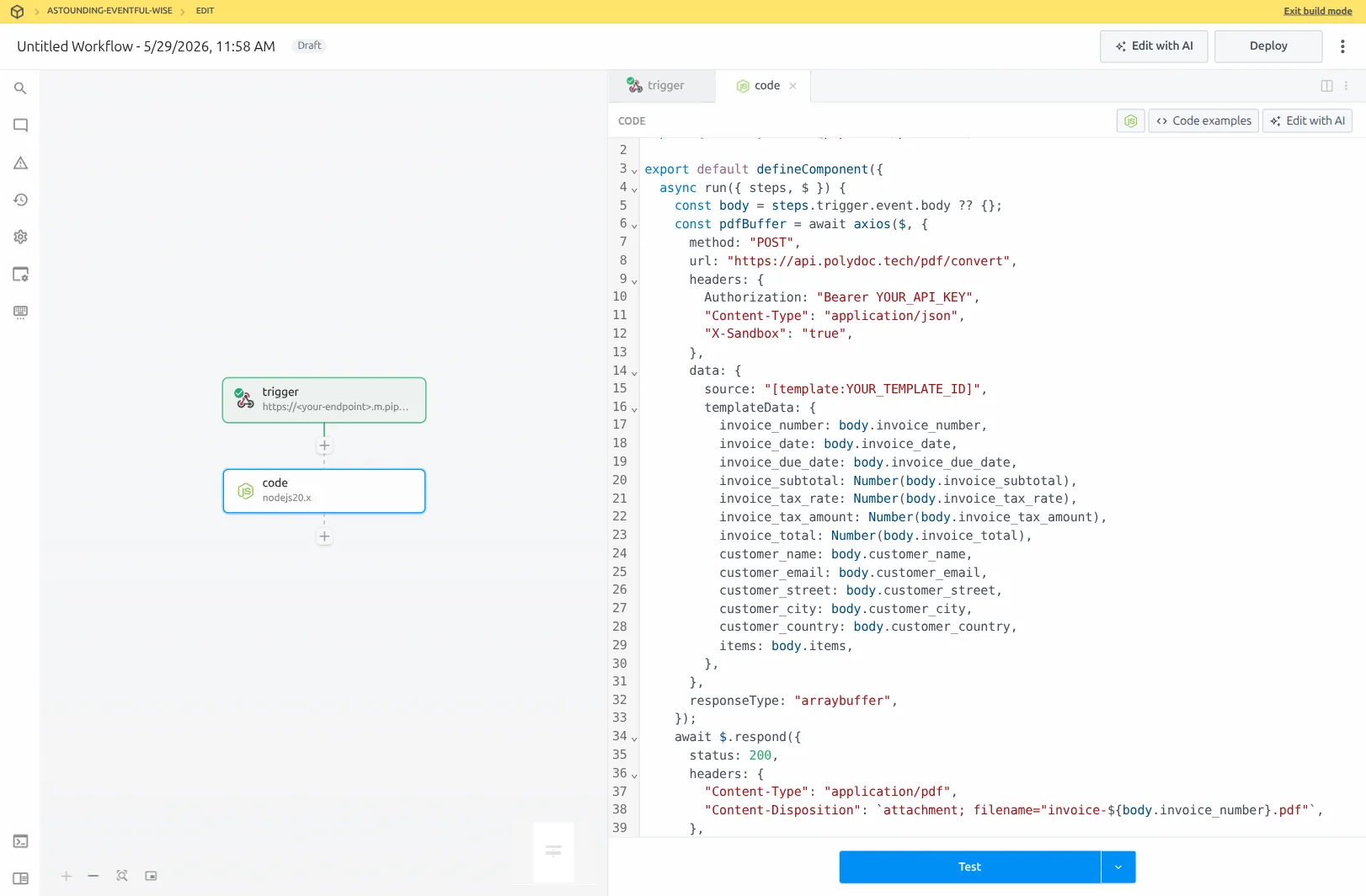Screen dimensions: 1366x896
Task: Click the workflow title text
Action: click(x=146, y=46)
